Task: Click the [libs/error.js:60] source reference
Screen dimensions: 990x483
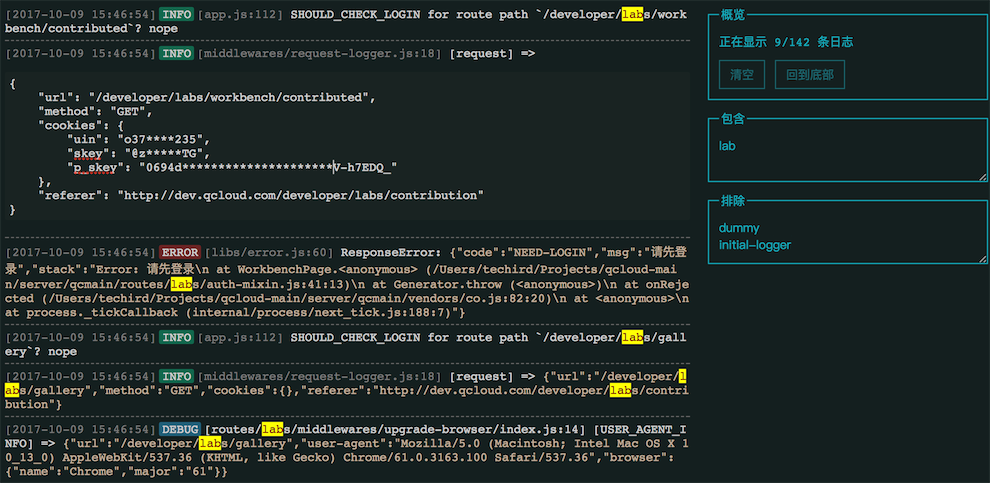Action: pyautogui.click(x=268, y=253)
